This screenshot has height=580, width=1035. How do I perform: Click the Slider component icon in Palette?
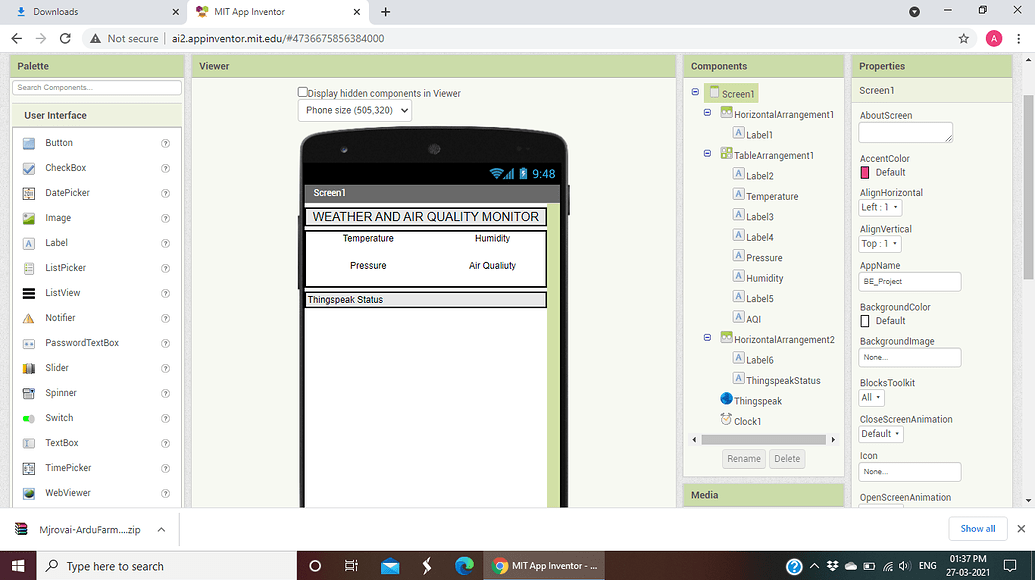pos(29,368)
